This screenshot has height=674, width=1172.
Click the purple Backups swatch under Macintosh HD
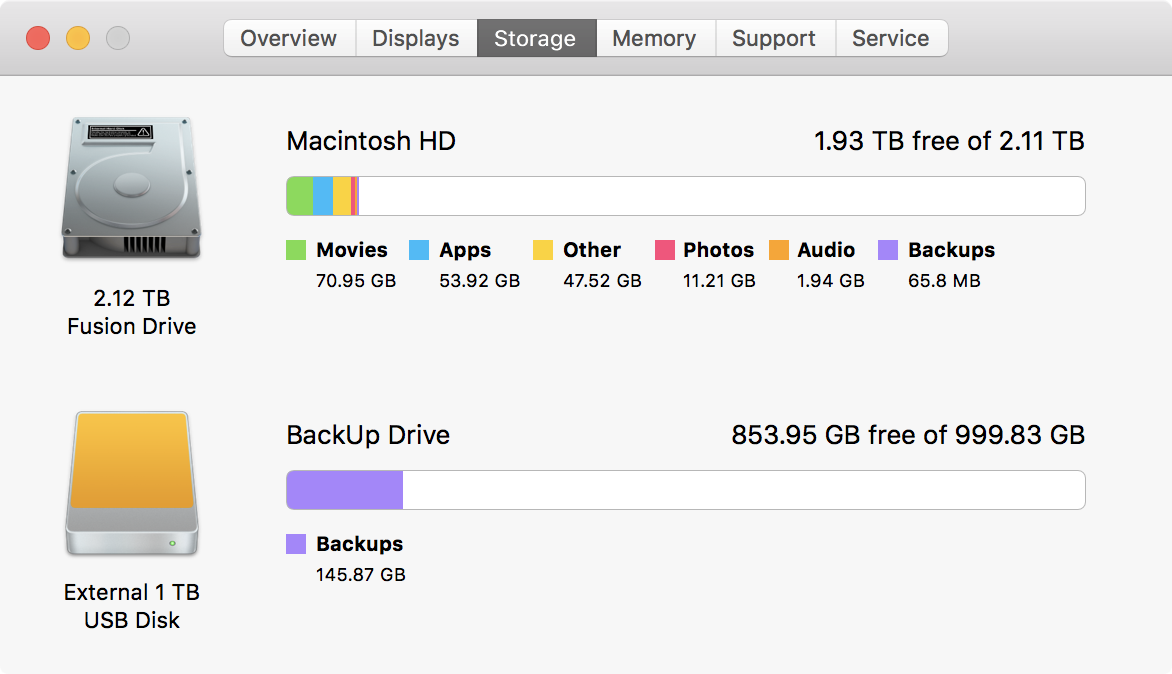click(x=888, y=250)
